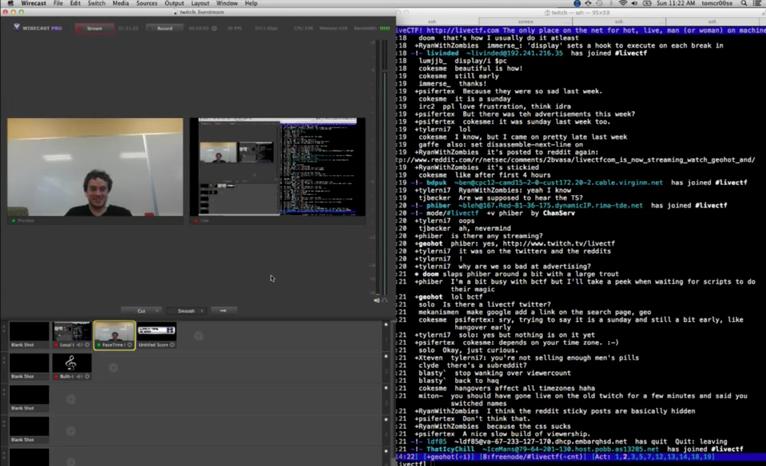Click the add shot icon on the third layer
This screenshot has height=466, width=766.
pyautogui.click(x=72, y=397)
